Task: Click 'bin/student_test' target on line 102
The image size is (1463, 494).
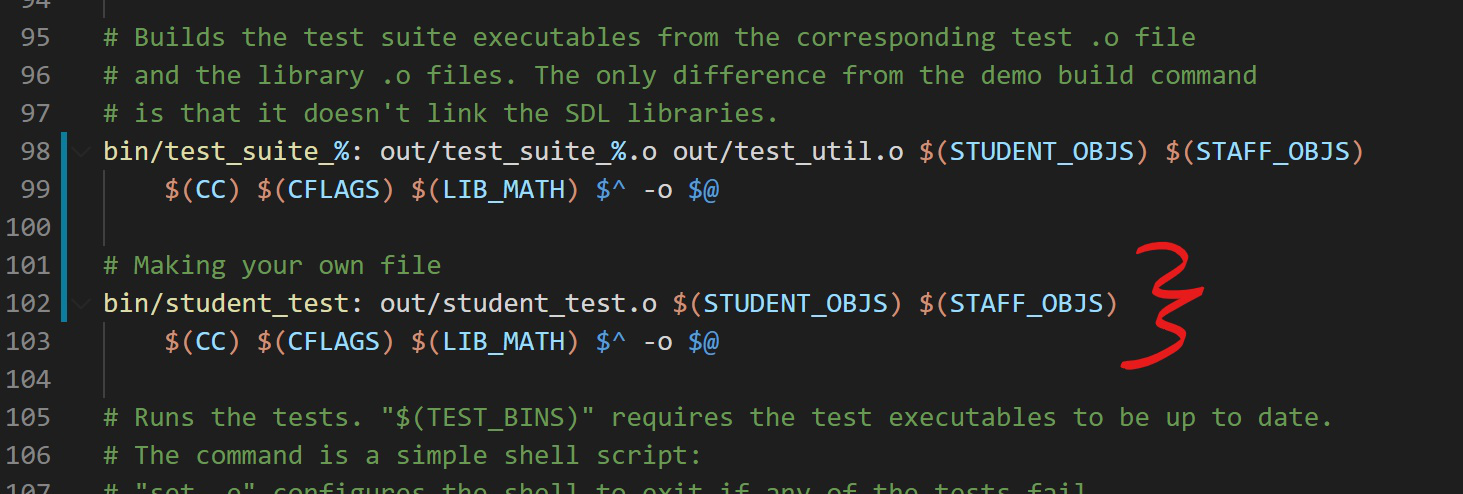Action: pyautogui.click(x=226, y=304)
